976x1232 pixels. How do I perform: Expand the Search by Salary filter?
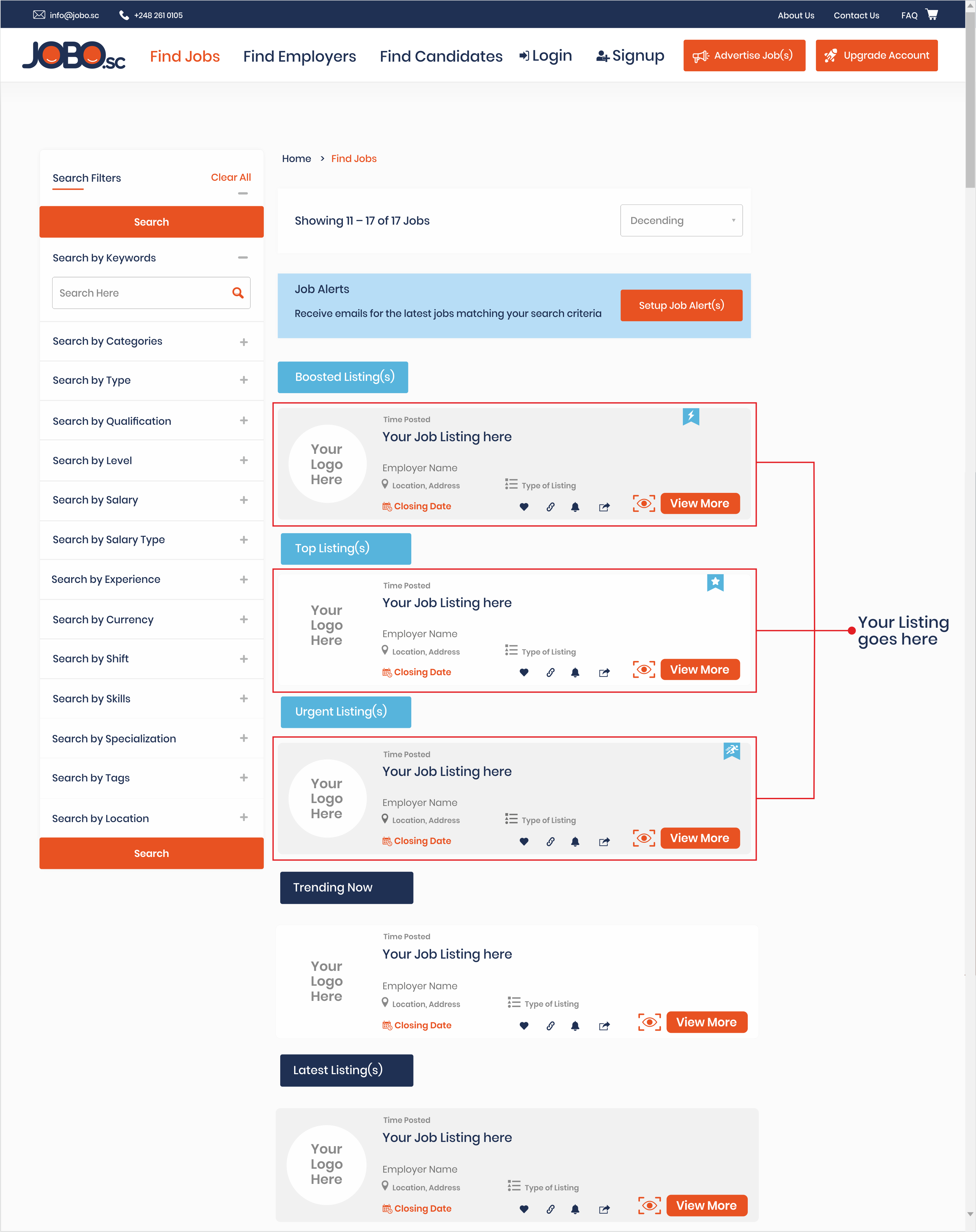[x=243, y=500]
